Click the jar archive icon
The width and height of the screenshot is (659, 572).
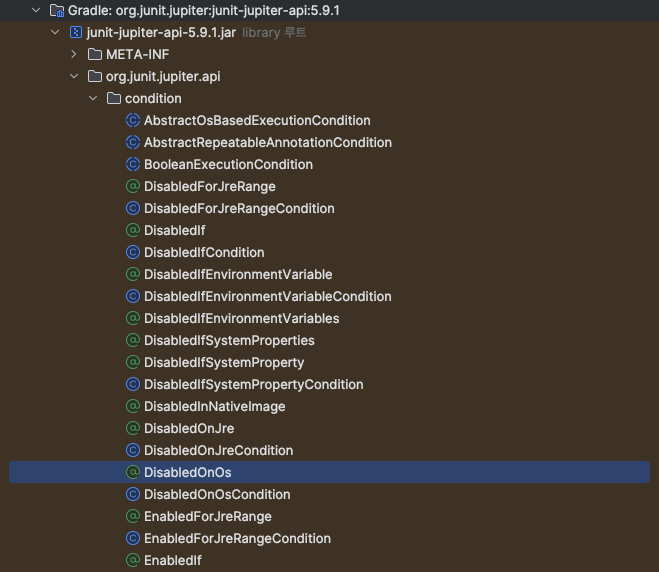76,32
